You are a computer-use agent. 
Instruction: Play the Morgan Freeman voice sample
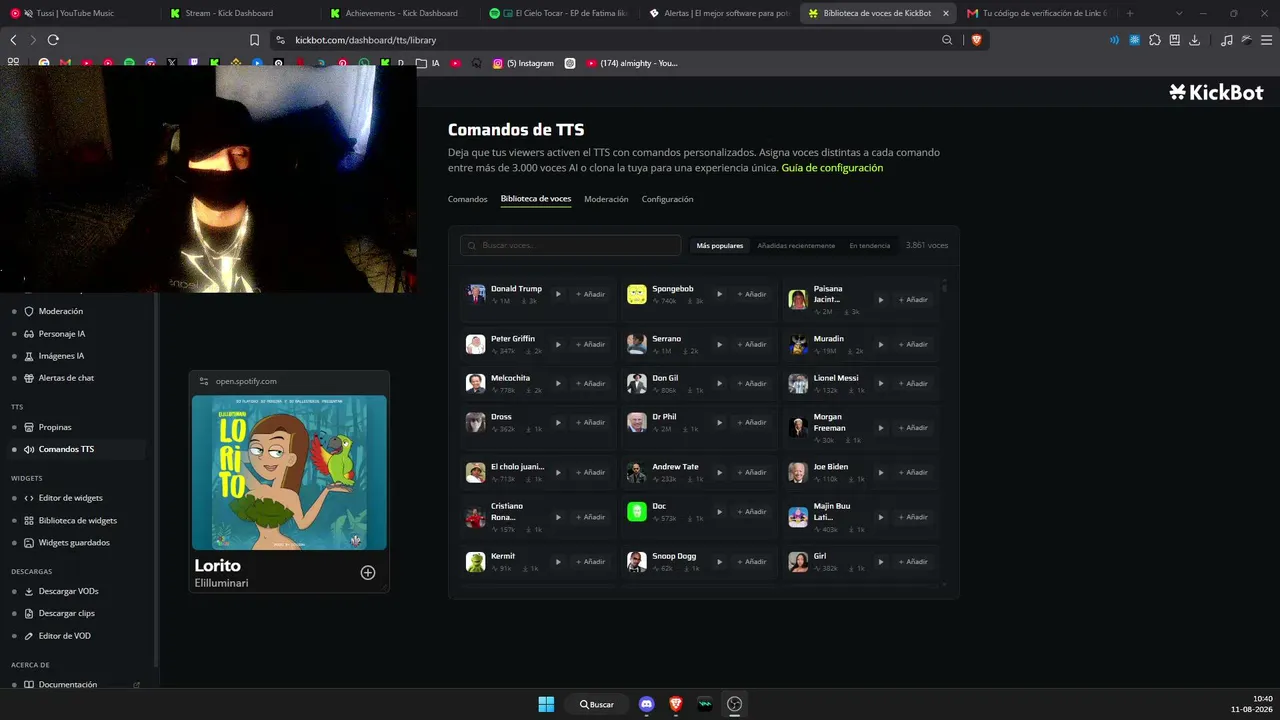pos(881,428)
